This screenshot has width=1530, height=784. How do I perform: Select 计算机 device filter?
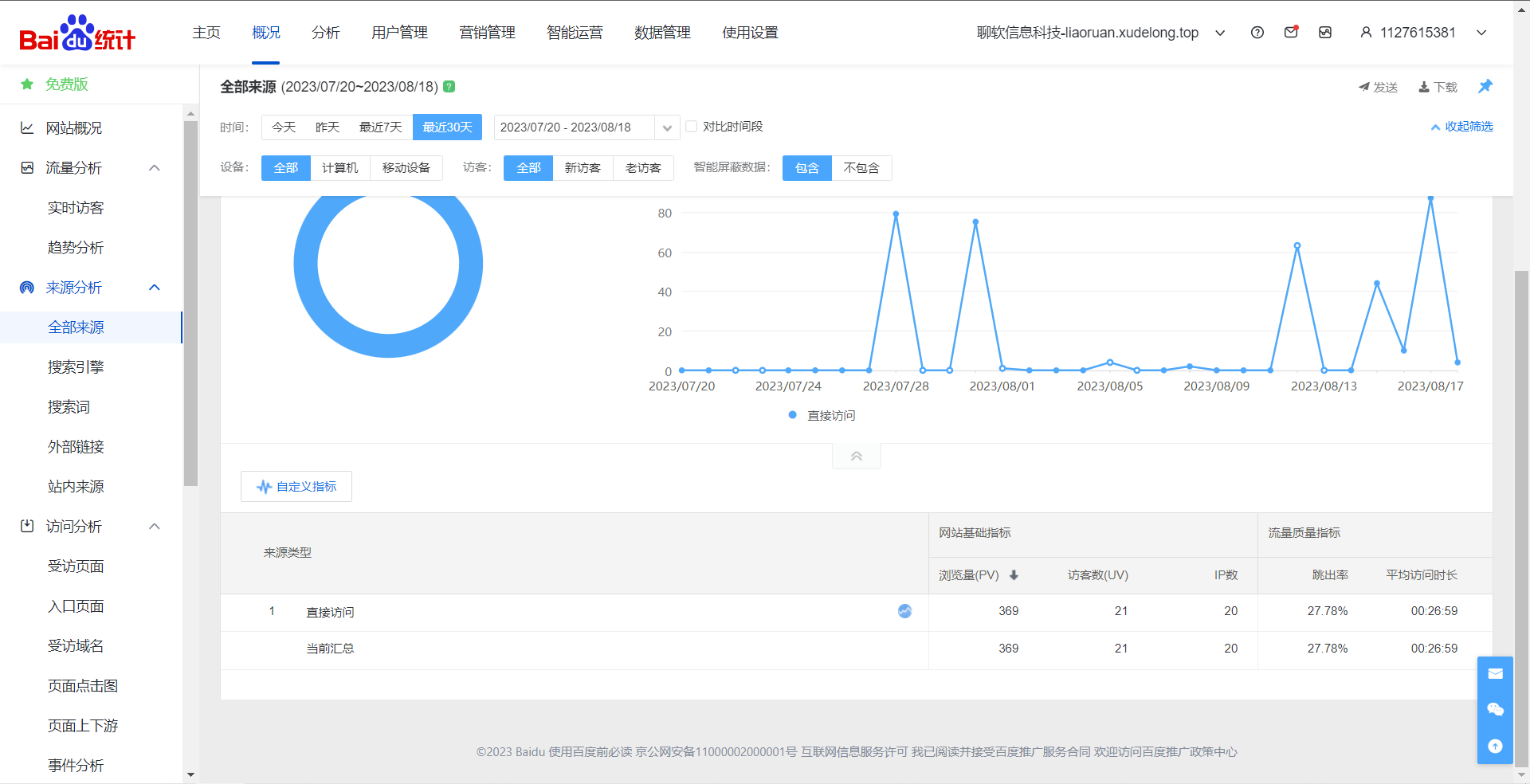pos(340,167)
